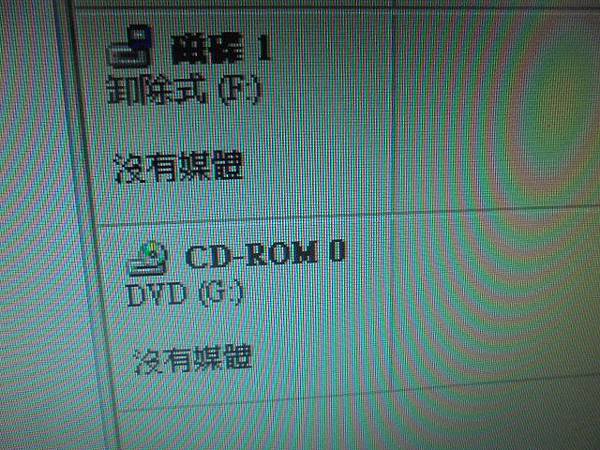Click 沒有媒體 status under CD-ROM 0
Image resolution: width=600 pixels, height=450 pixels.
193,359
